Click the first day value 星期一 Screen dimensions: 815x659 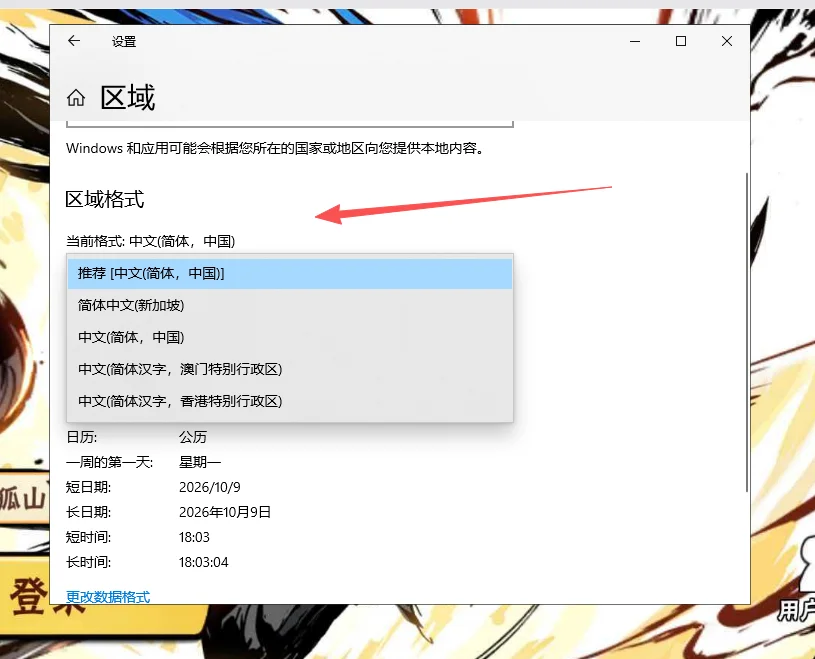(x=200, y=462)
